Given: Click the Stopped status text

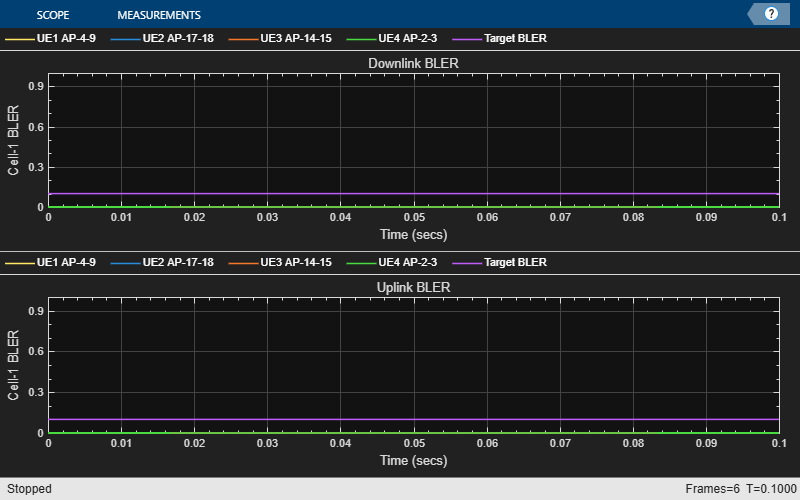Looking at the screenshot, I should point(27,489).
